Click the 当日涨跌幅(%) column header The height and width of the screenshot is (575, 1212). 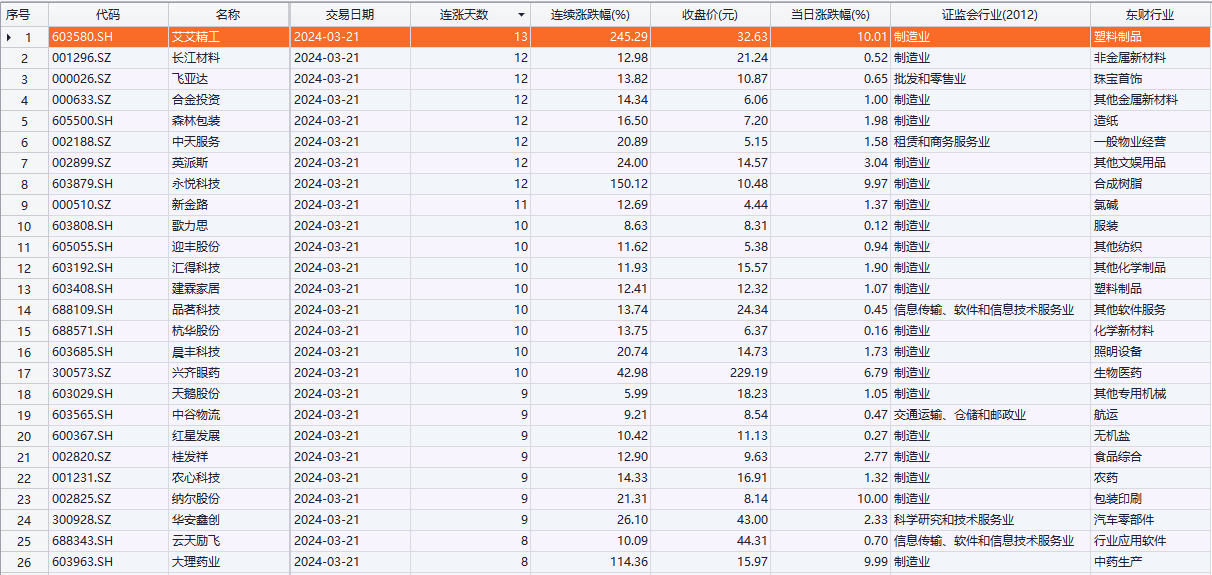[829, 15]
